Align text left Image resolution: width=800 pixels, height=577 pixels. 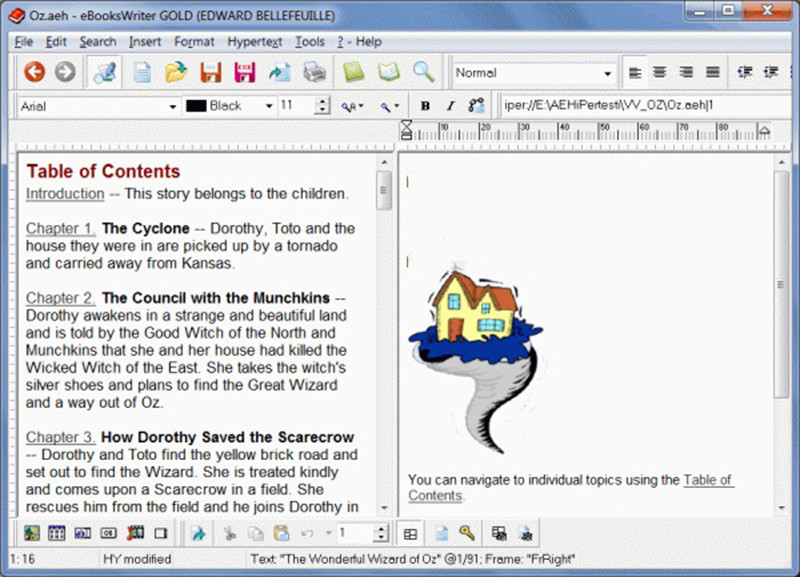pyautogui.click(x=635, y=72)
